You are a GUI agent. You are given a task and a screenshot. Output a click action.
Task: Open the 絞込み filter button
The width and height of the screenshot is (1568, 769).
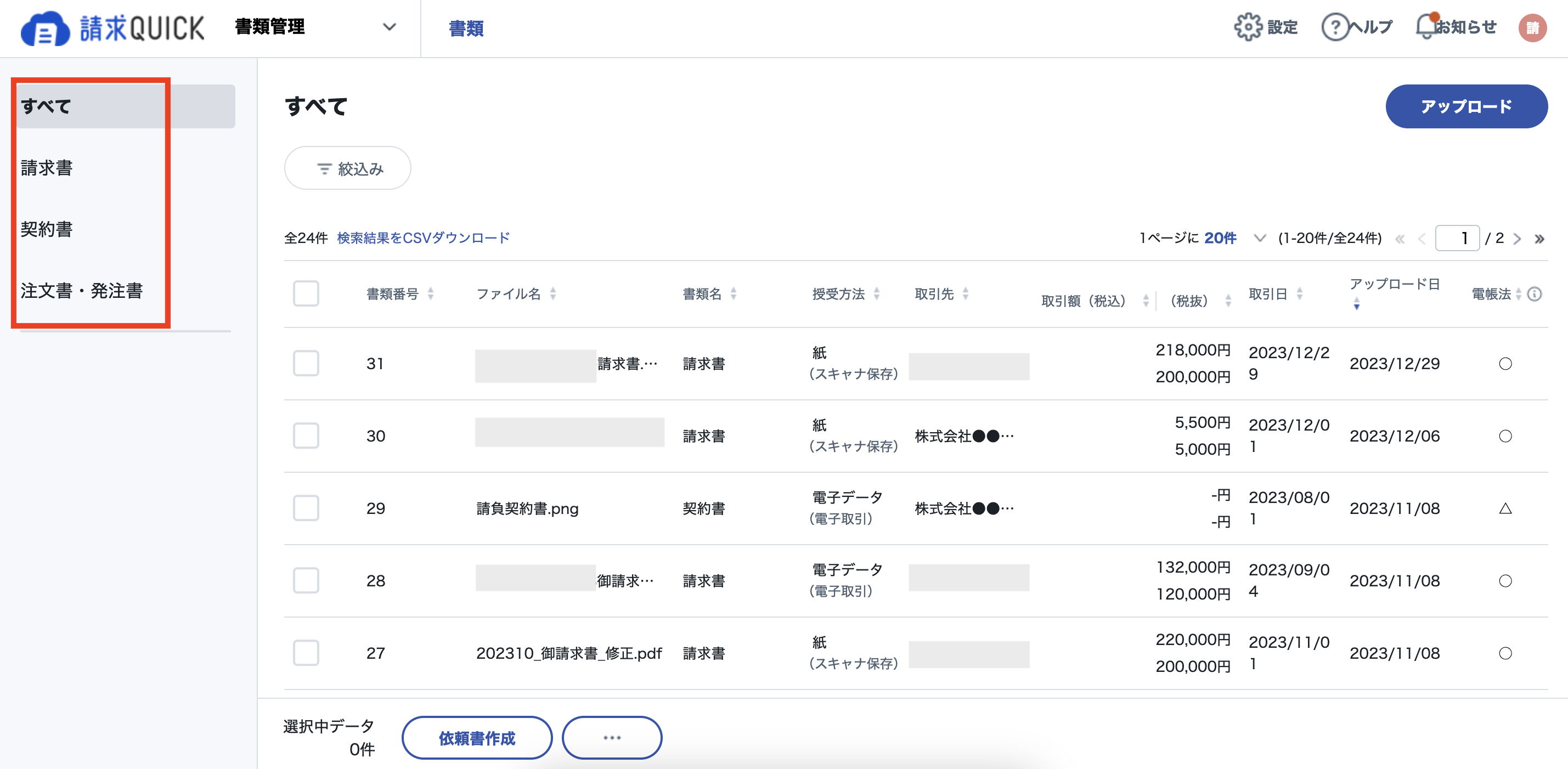point(348,168)
